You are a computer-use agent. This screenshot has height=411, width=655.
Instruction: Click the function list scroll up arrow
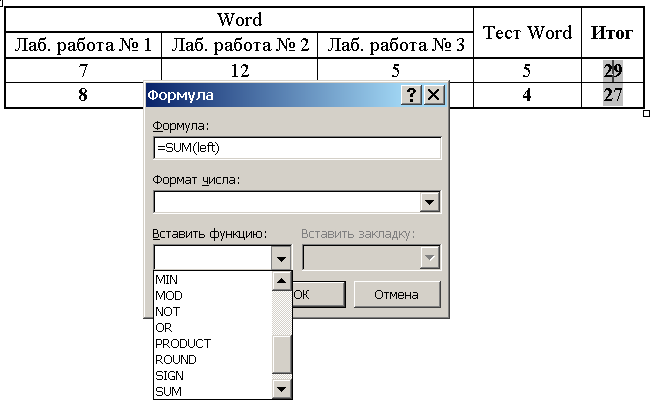pyautogui.click(x=282, y=281)
